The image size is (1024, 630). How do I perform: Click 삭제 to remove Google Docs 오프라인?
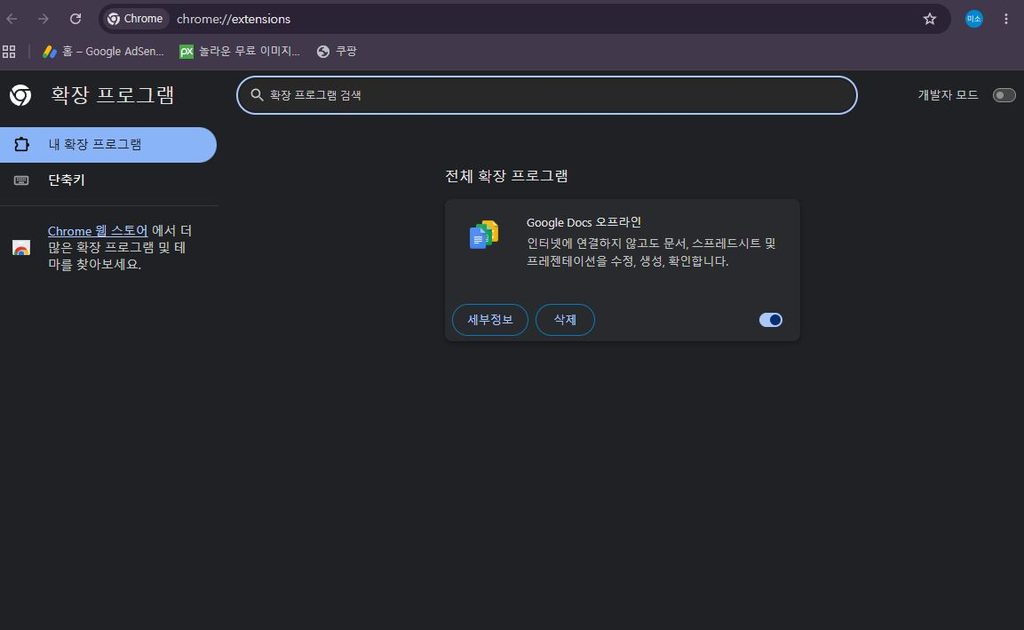(565, 320)
